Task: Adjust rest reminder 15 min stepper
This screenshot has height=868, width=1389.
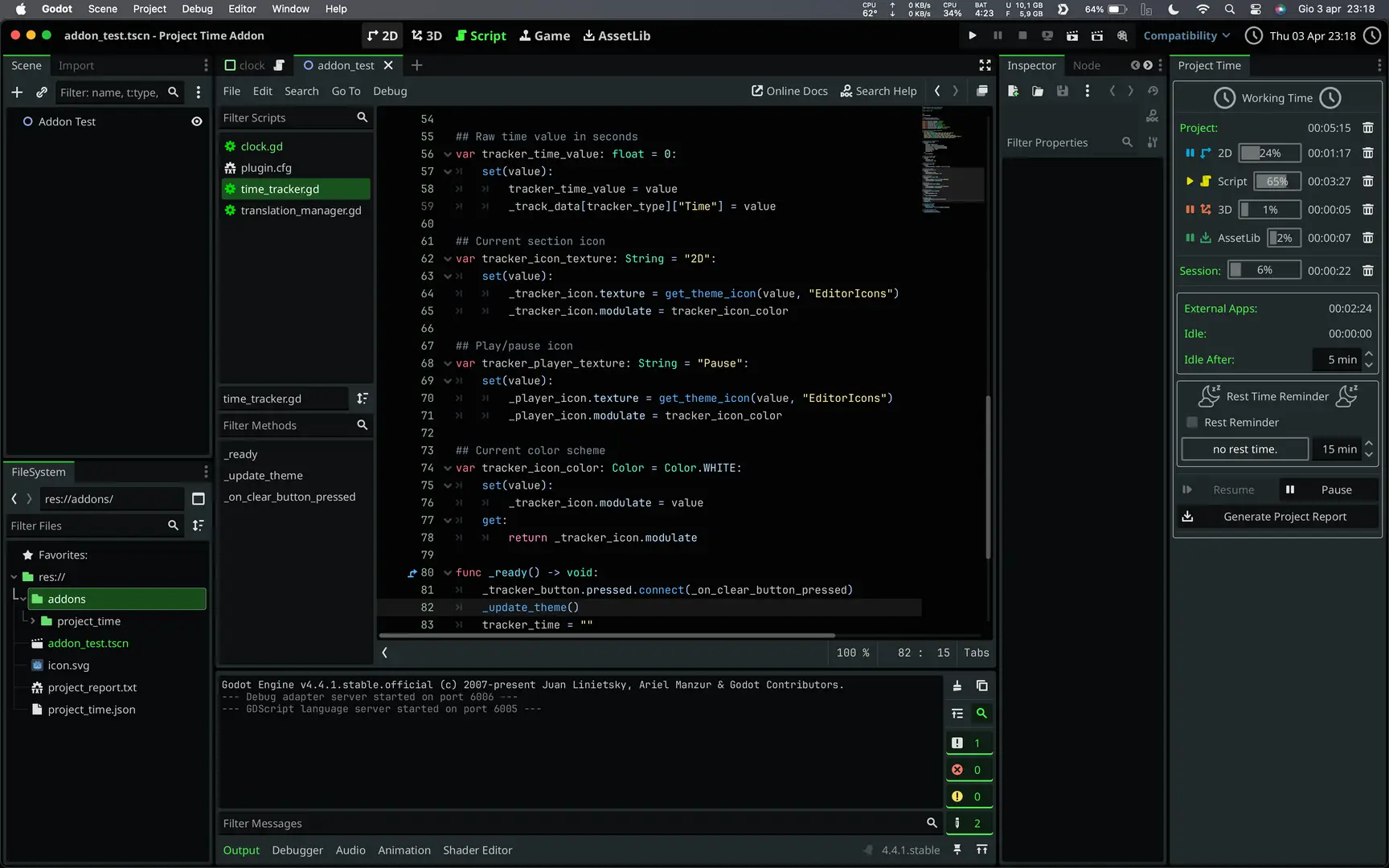Action: click(1368, 449)
